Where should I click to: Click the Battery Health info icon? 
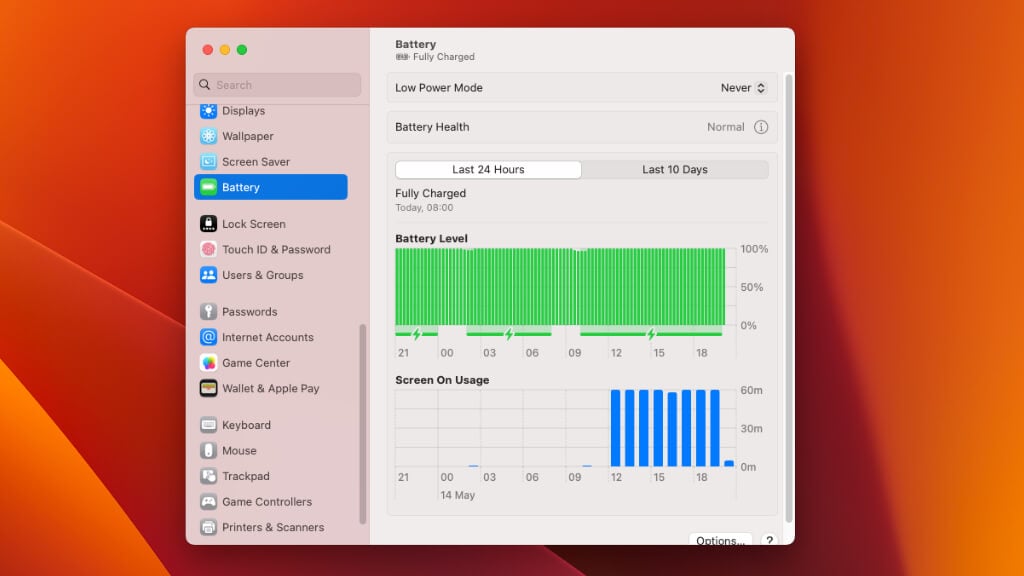pyautogui.click(x=761, y=127)
